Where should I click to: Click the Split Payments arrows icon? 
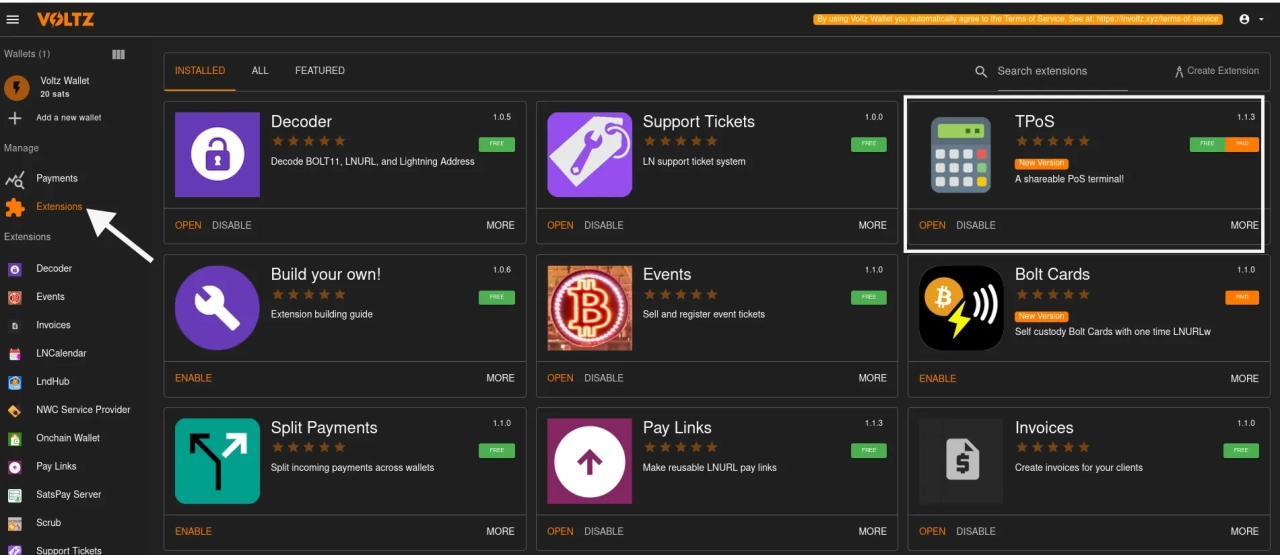(217, 460)
